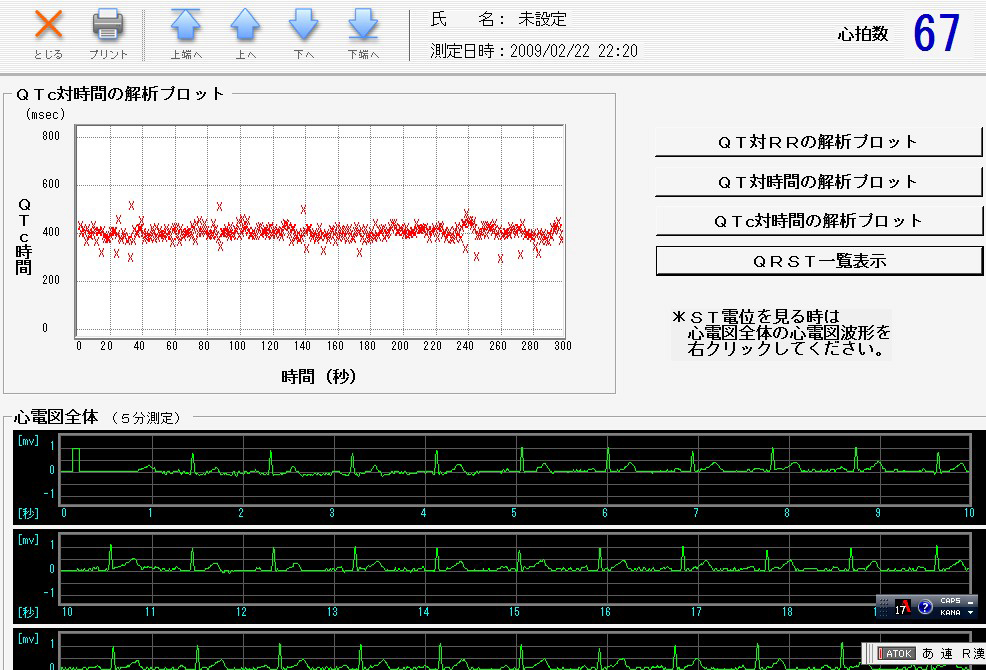Click the QTc scatter plot area
Viewport: 986px width, 670px height.
click(320, 232)
